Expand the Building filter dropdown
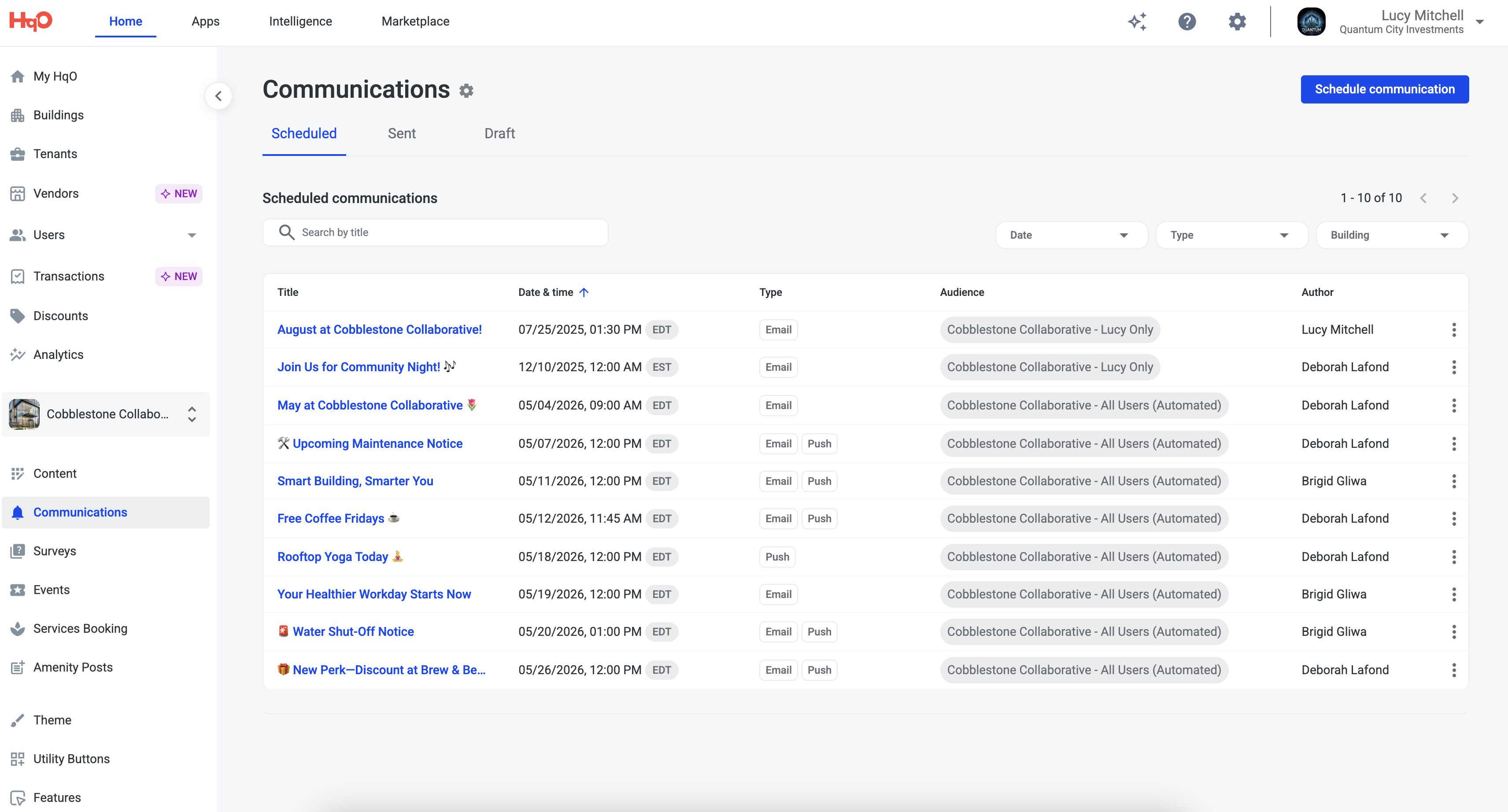The width and height of the screenshot is (1508, 812). 1391,235
